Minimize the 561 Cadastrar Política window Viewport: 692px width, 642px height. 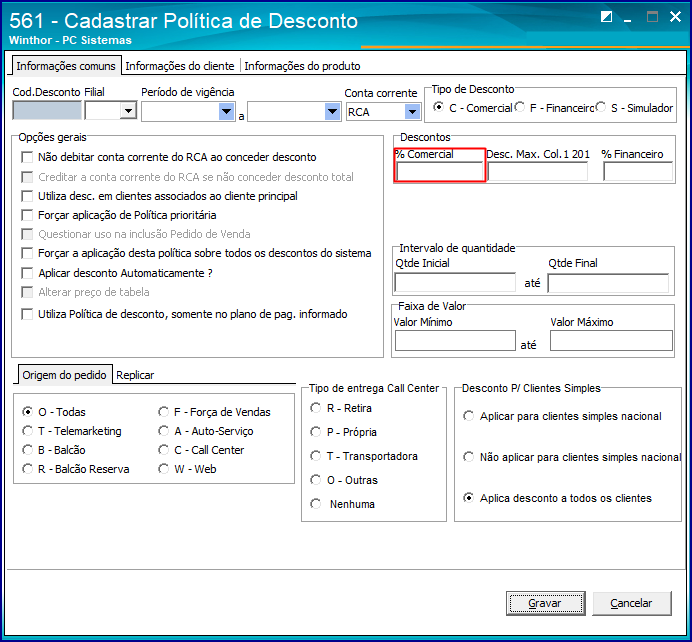pos(628,18)
